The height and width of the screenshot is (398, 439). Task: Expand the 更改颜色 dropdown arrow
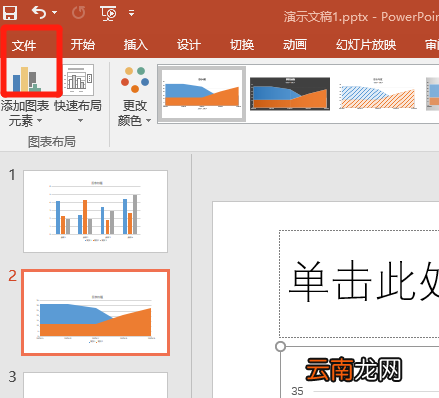coord(149,120)
